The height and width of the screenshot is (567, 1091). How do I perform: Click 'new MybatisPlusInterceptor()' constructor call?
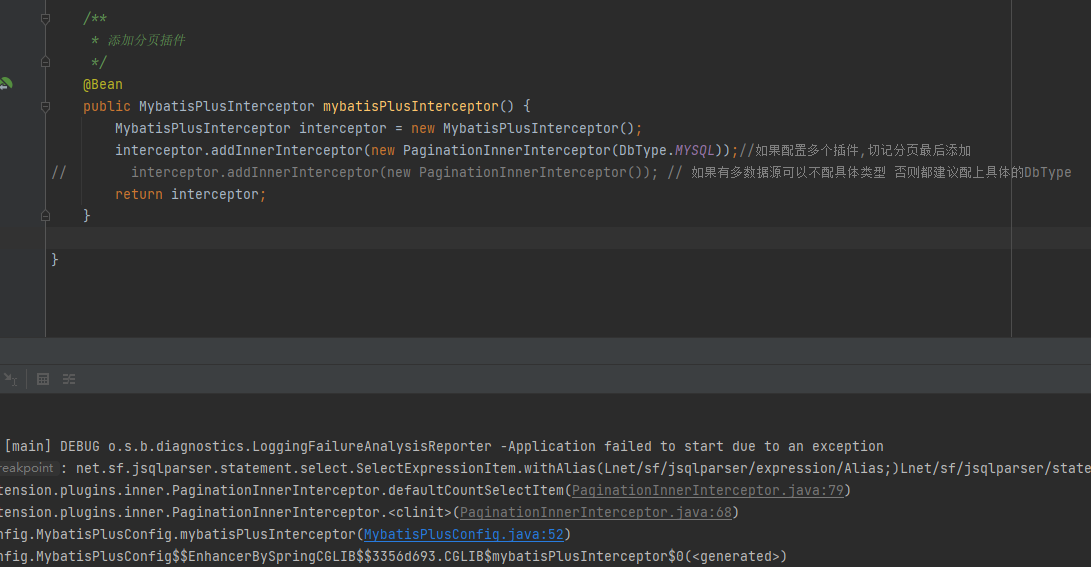(523, 128)
